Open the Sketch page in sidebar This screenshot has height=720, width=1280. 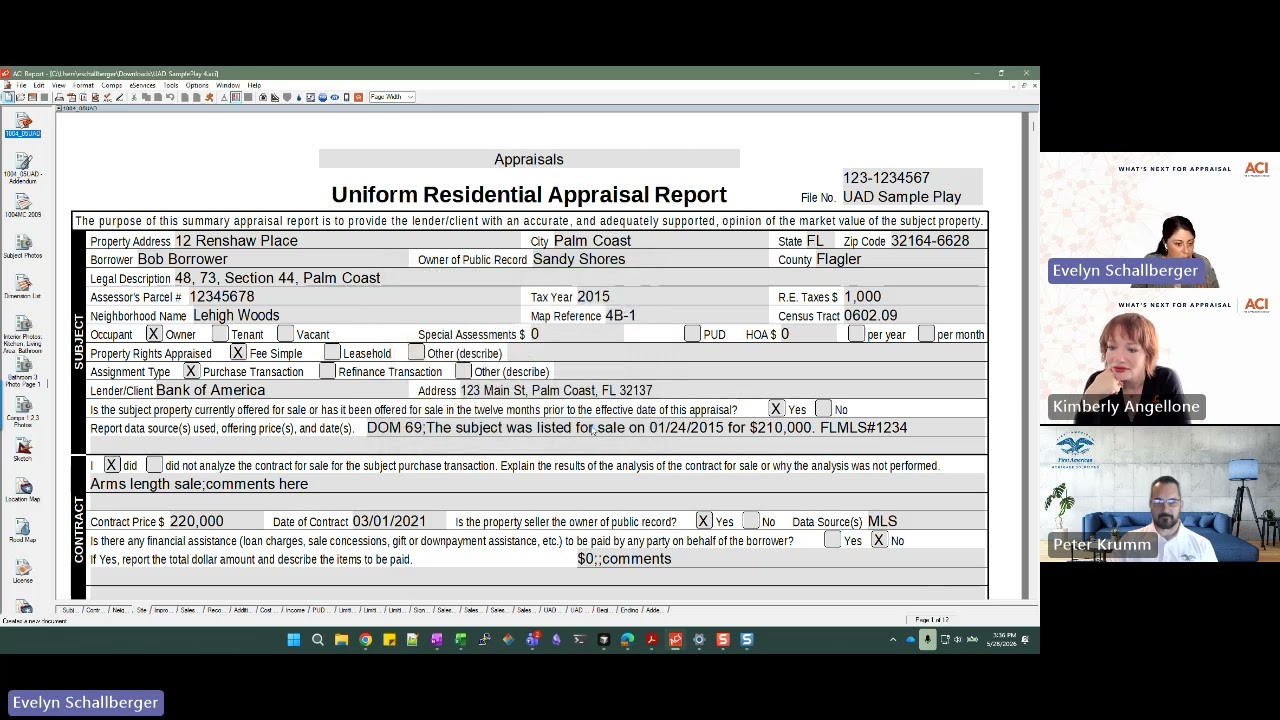(x=22, y=449)
